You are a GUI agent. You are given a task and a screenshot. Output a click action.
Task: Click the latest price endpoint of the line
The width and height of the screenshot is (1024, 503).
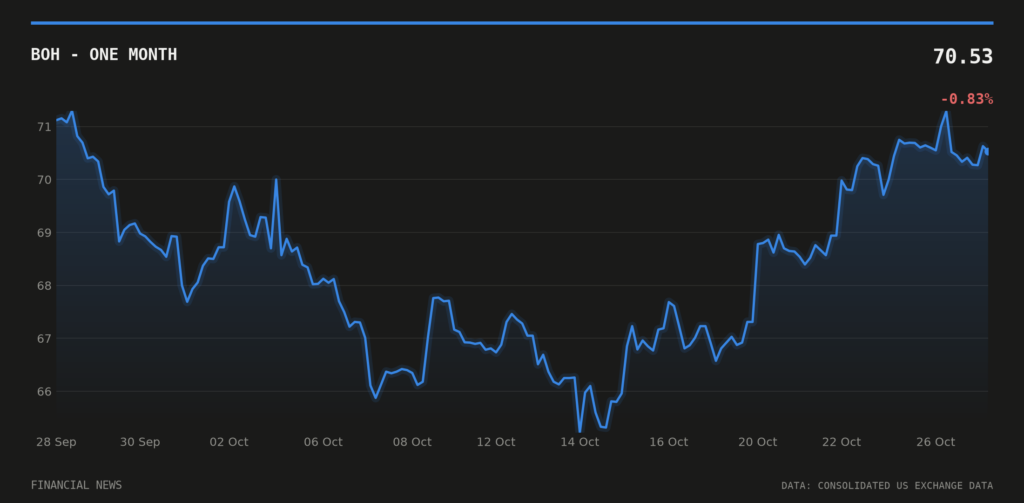[x=987, y=152]
